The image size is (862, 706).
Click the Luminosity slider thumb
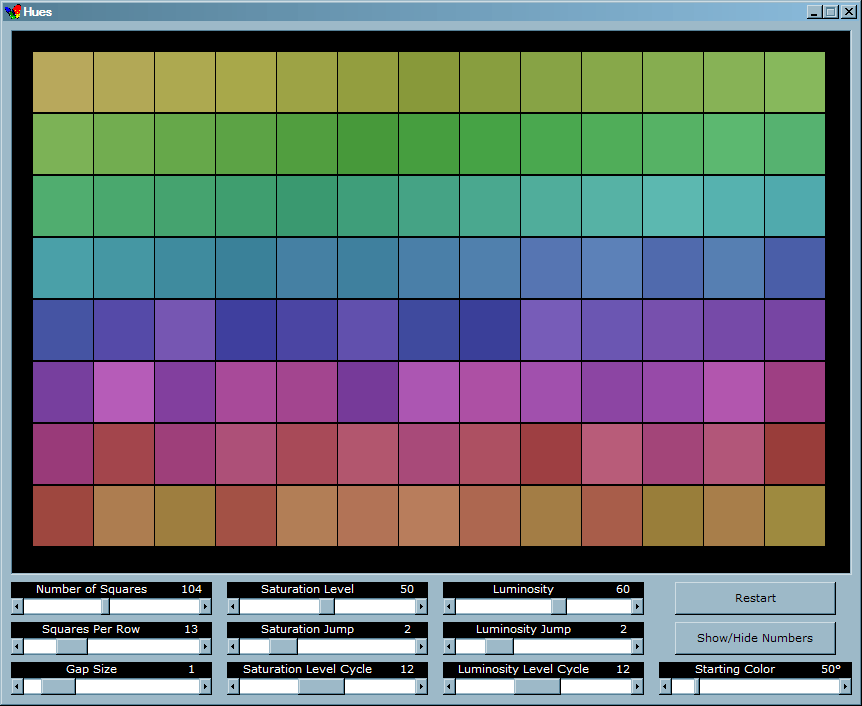coord(558,606)
